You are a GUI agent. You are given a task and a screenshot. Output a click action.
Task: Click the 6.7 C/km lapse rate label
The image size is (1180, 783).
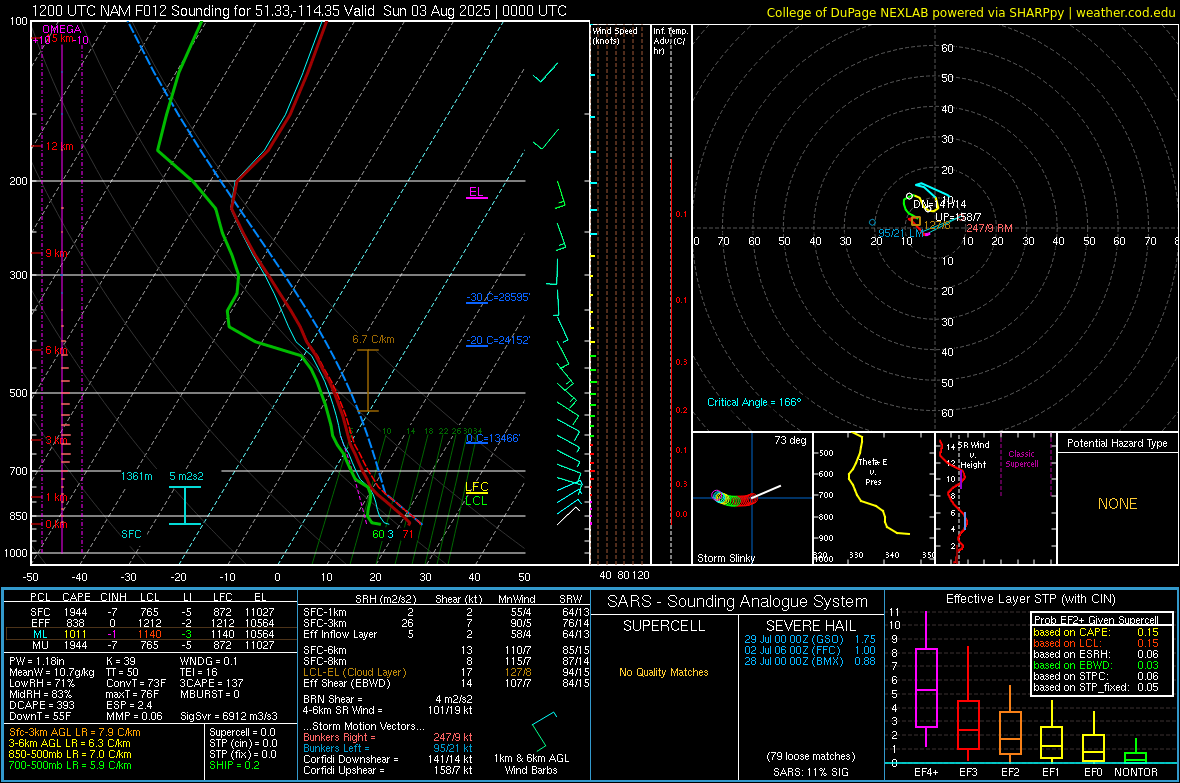373,340
